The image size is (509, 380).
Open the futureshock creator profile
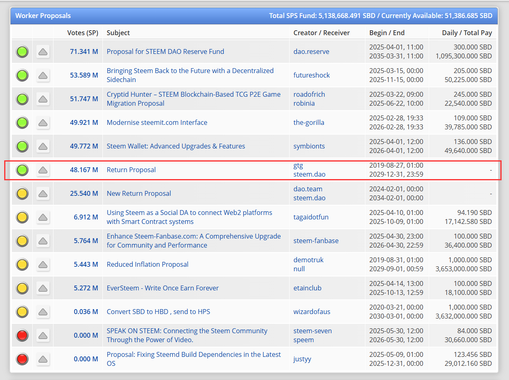click(312, 75)
